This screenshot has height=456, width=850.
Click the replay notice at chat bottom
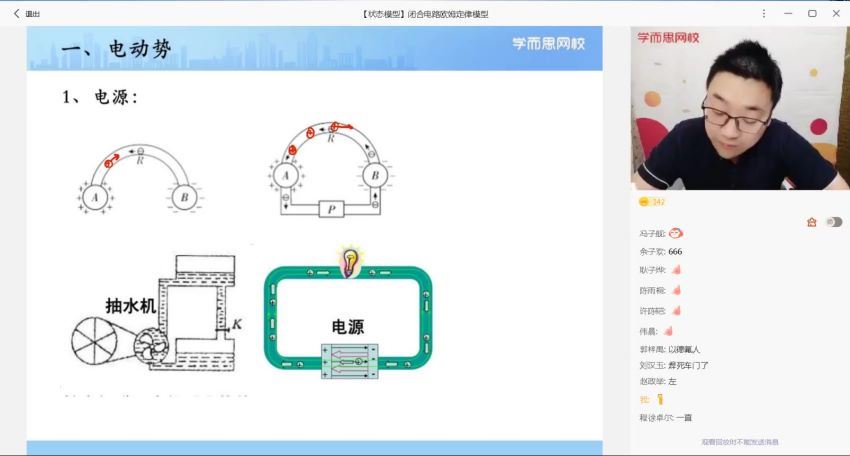tap(740, 442)
